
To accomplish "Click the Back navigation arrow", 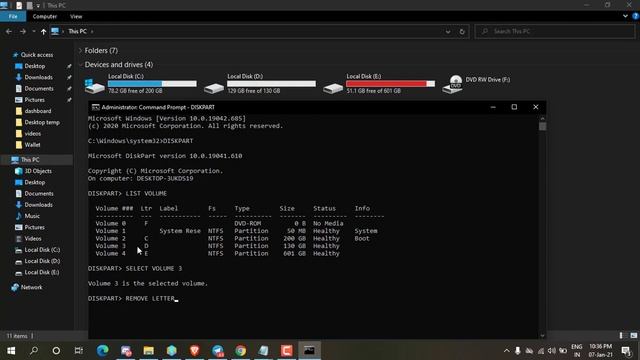I will (9, 31).
